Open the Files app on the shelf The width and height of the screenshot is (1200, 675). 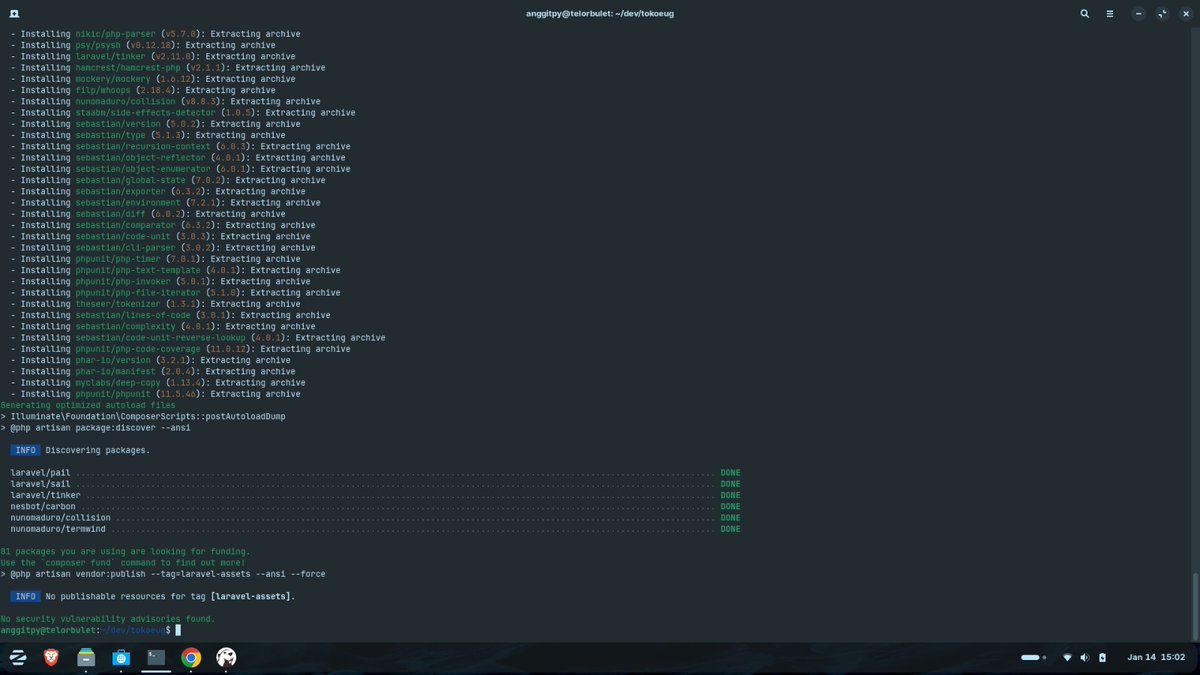[86, 657]
